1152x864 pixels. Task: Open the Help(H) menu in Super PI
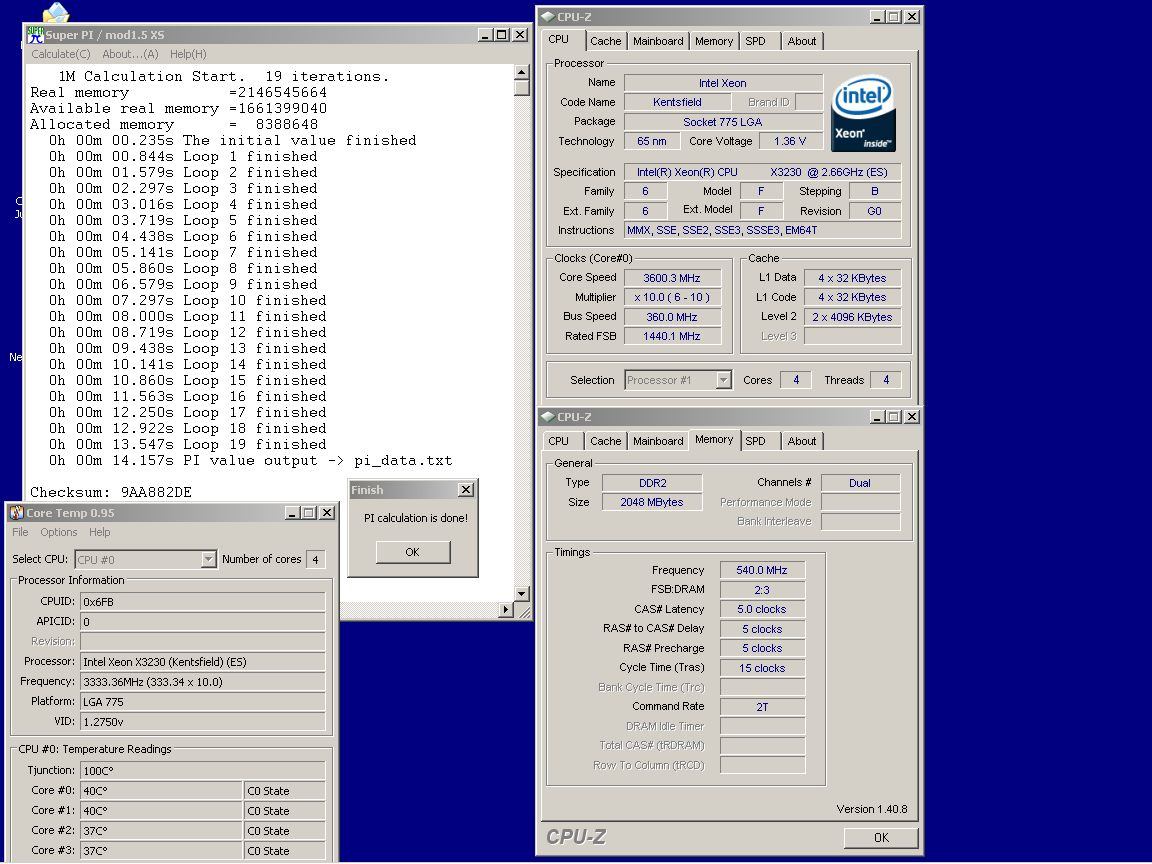tap(188, 54)
